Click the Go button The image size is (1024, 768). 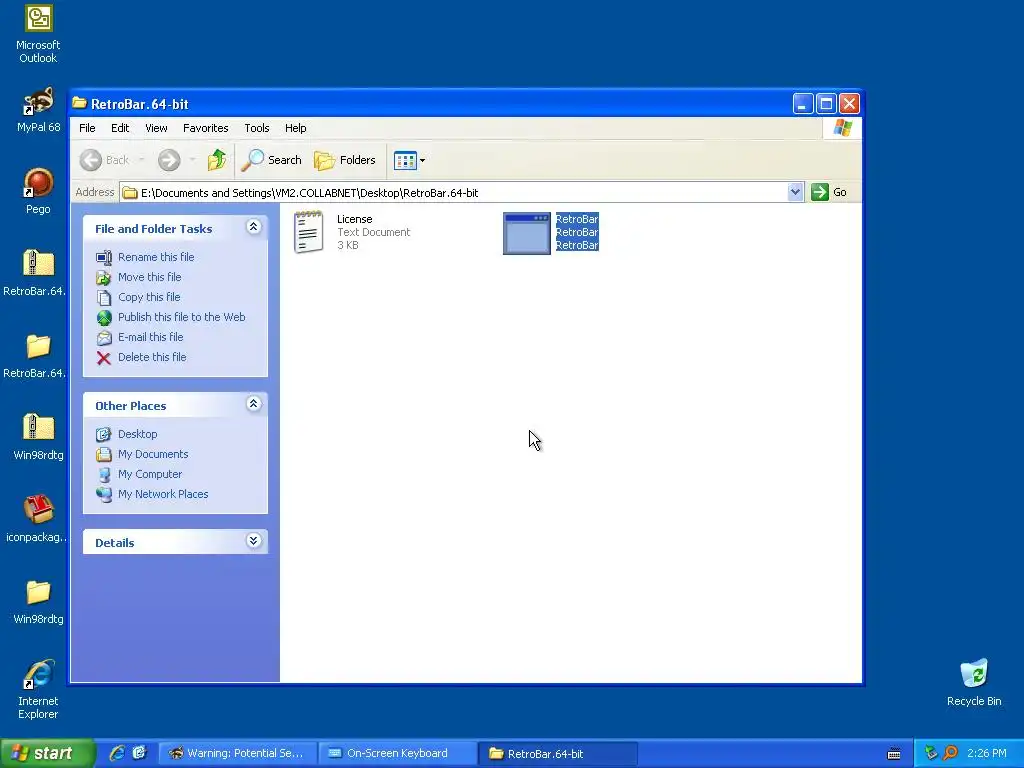click(x=829, y=192)
